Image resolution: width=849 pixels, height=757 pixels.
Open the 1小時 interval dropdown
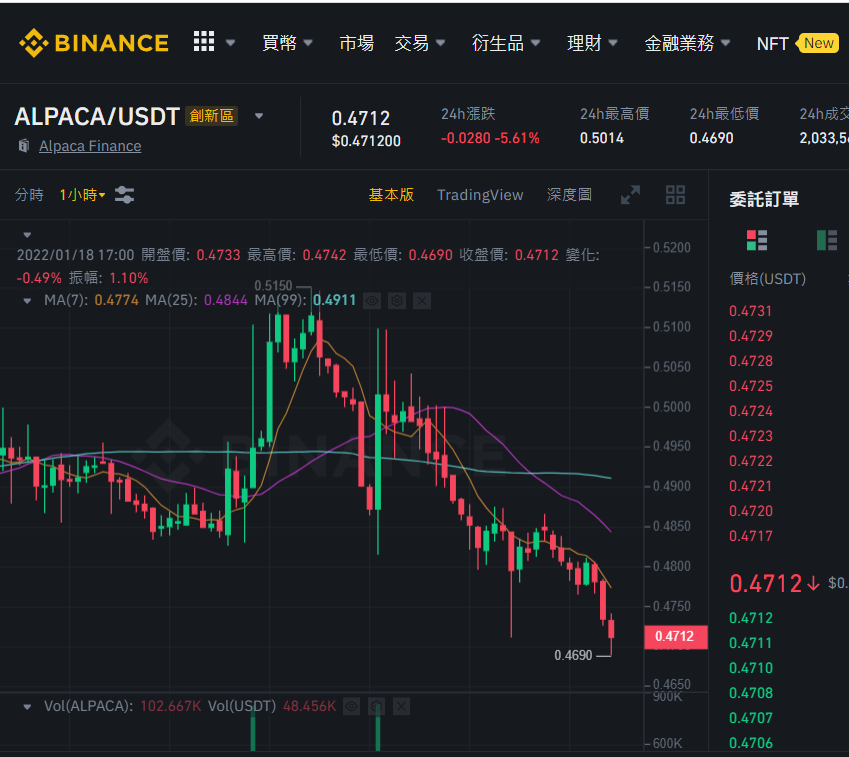(x=82, y=194)
